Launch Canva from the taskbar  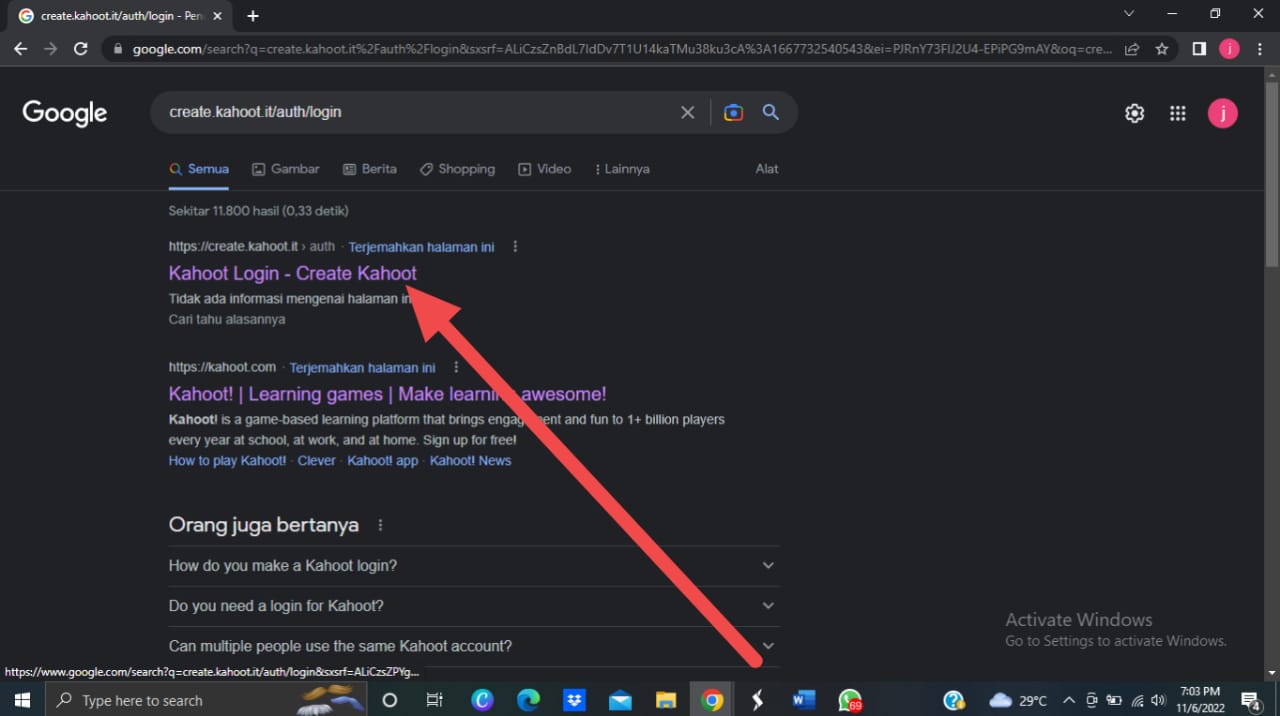pyautogui.click(x=483, y=700)
